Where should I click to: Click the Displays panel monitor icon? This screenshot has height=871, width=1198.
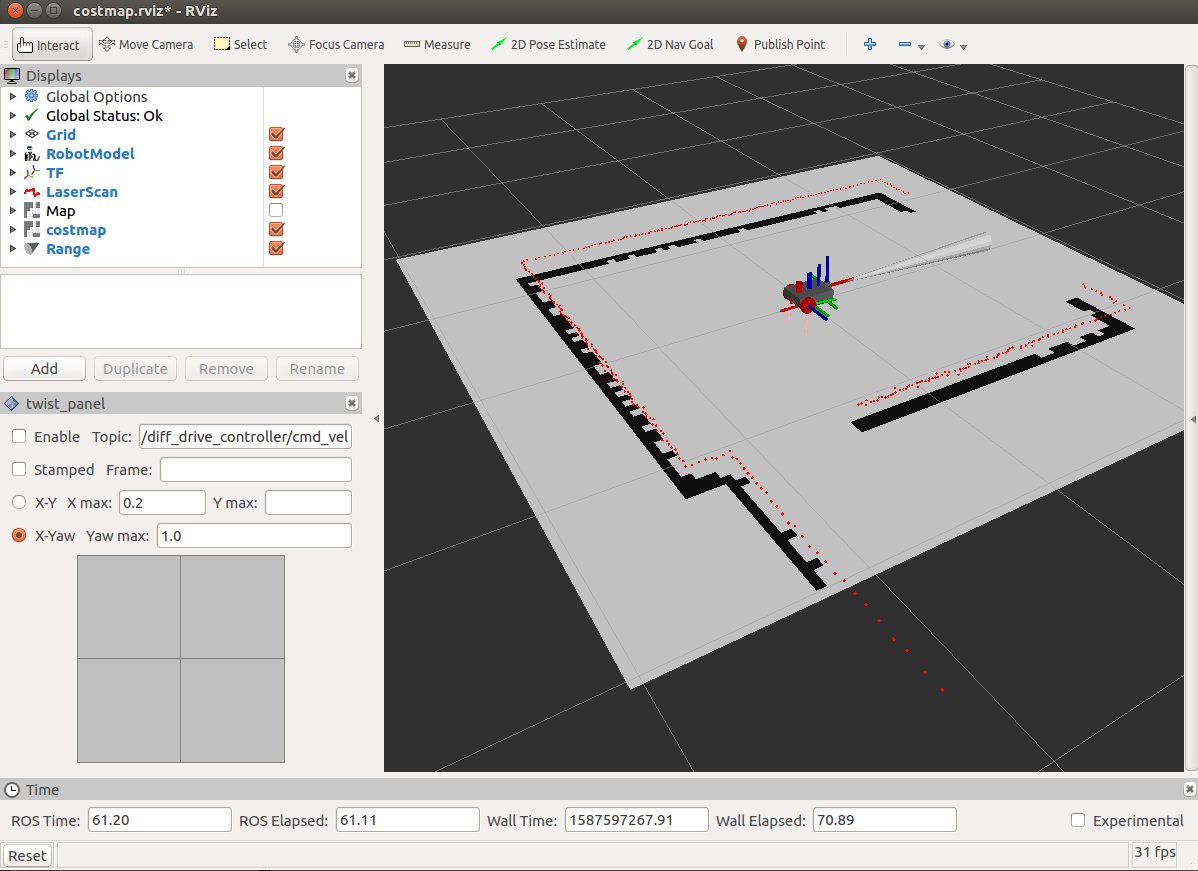click(12, 76)
